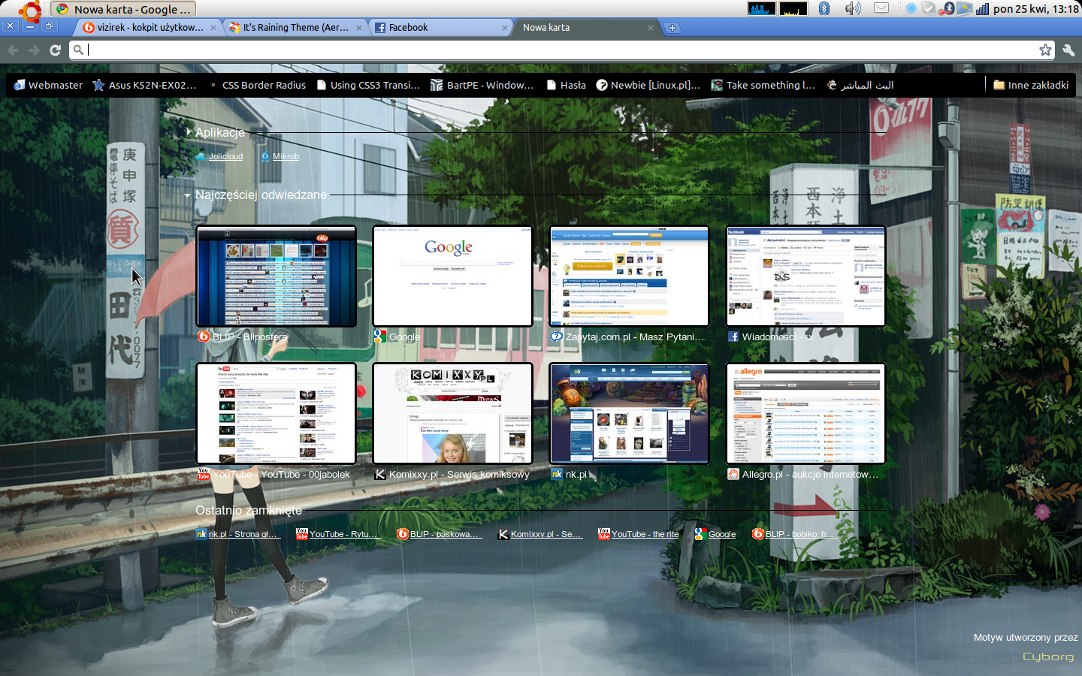Viewport: 1082px width, 676px height.
Task: Bookmark this page with the star icon
Action: point(1045,50)
